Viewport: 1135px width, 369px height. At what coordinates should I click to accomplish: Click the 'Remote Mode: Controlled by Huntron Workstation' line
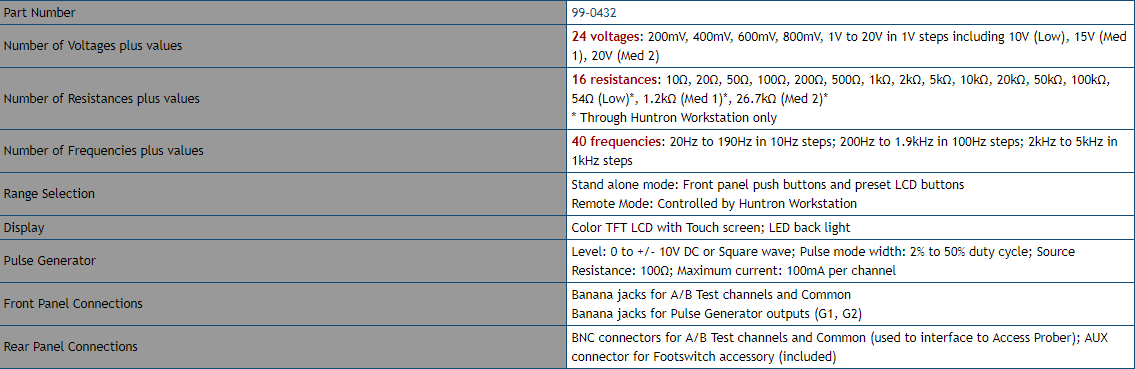[714, 203]
